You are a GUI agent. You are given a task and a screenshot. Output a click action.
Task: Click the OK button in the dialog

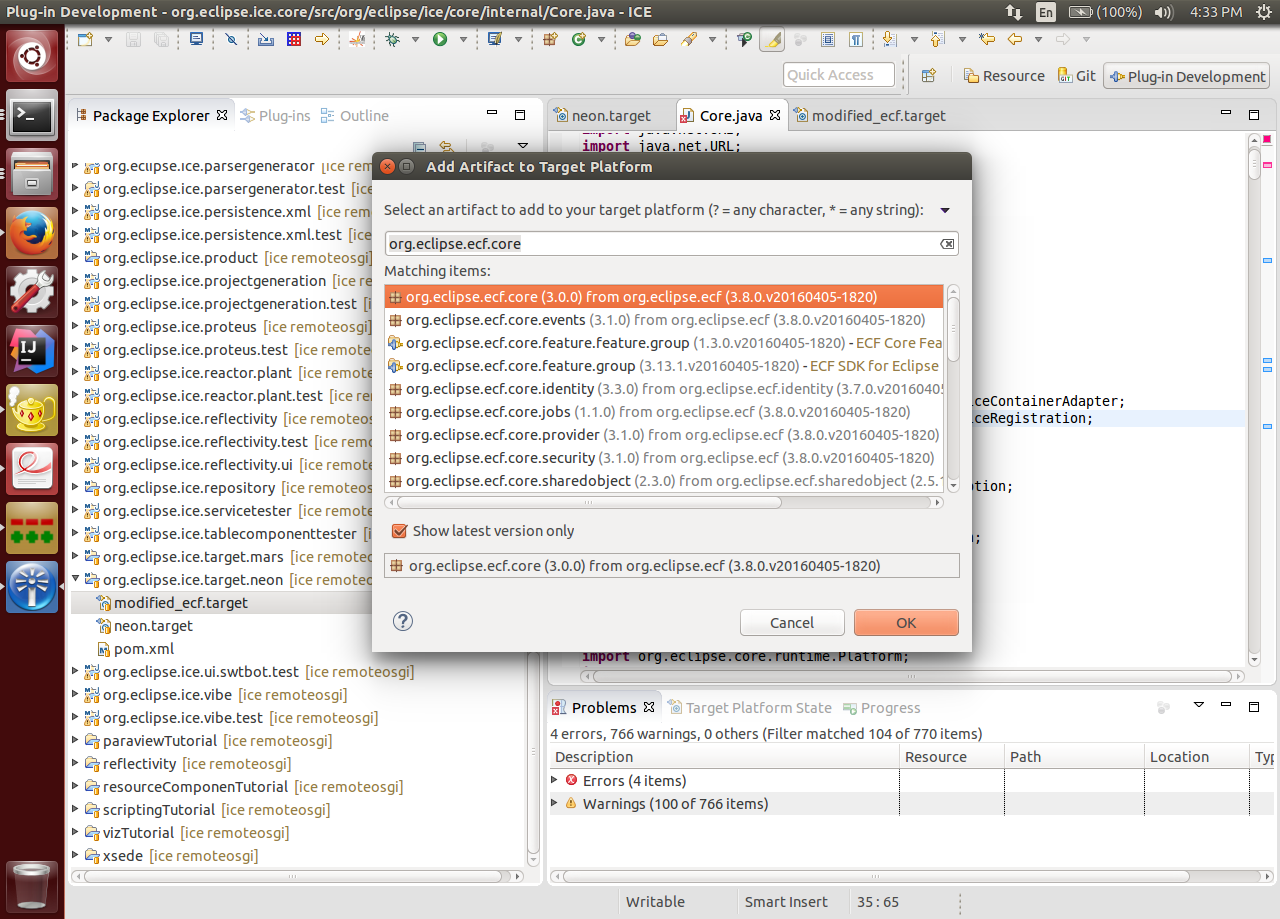906,622
